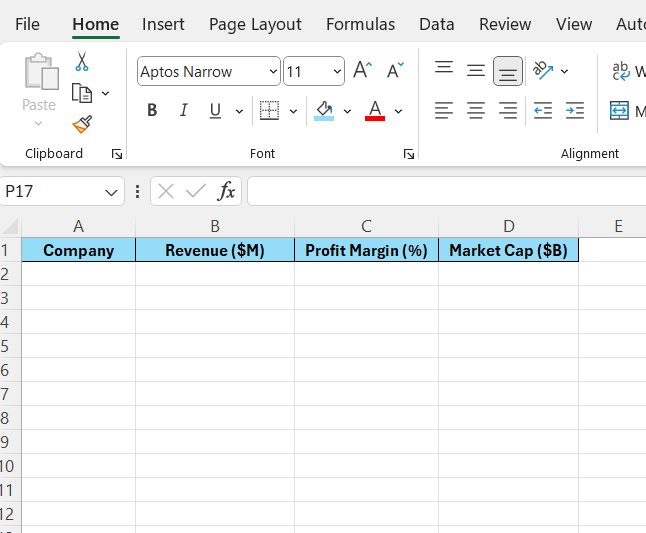Viewport: 646px width, 533px height.
Task: Apply the red font color A
Action: [374, 111]
